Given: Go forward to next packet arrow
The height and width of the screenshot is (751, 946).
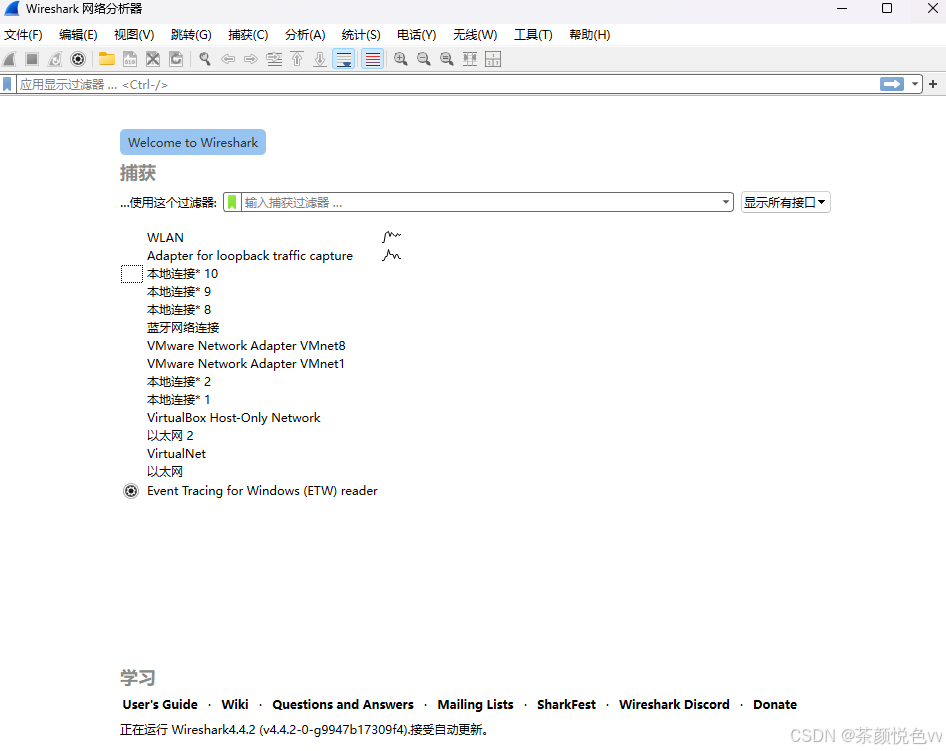Looking at the screenshot, I should (x=251, y=59).
